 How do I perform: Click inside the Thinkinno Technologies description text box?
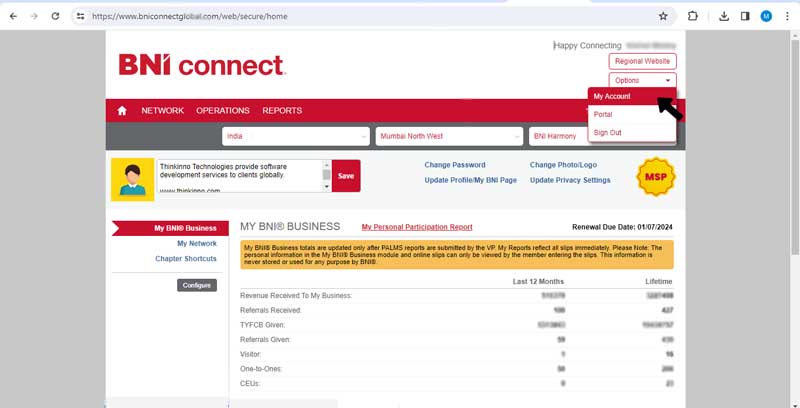coord(240,176)
